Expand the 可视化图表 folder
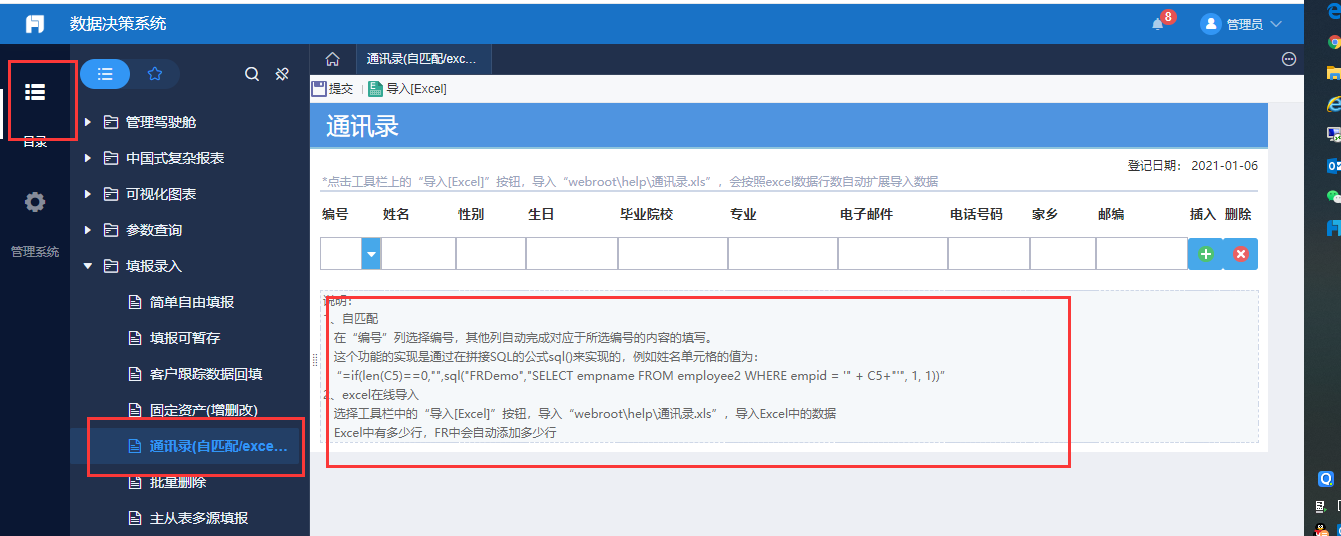Screen dimensions: 1341x536 click(88, 194)
